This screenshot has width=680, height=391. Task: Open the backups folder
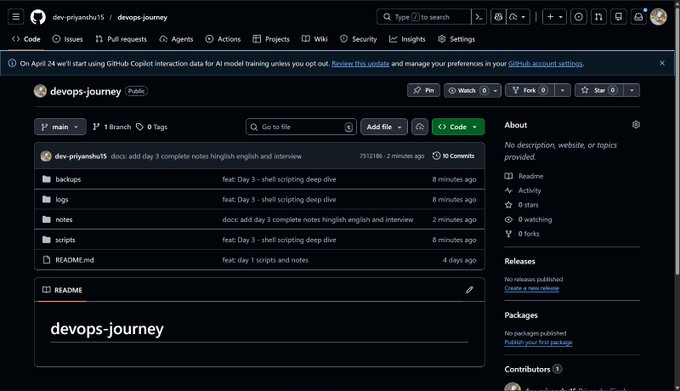coord(68,179)
